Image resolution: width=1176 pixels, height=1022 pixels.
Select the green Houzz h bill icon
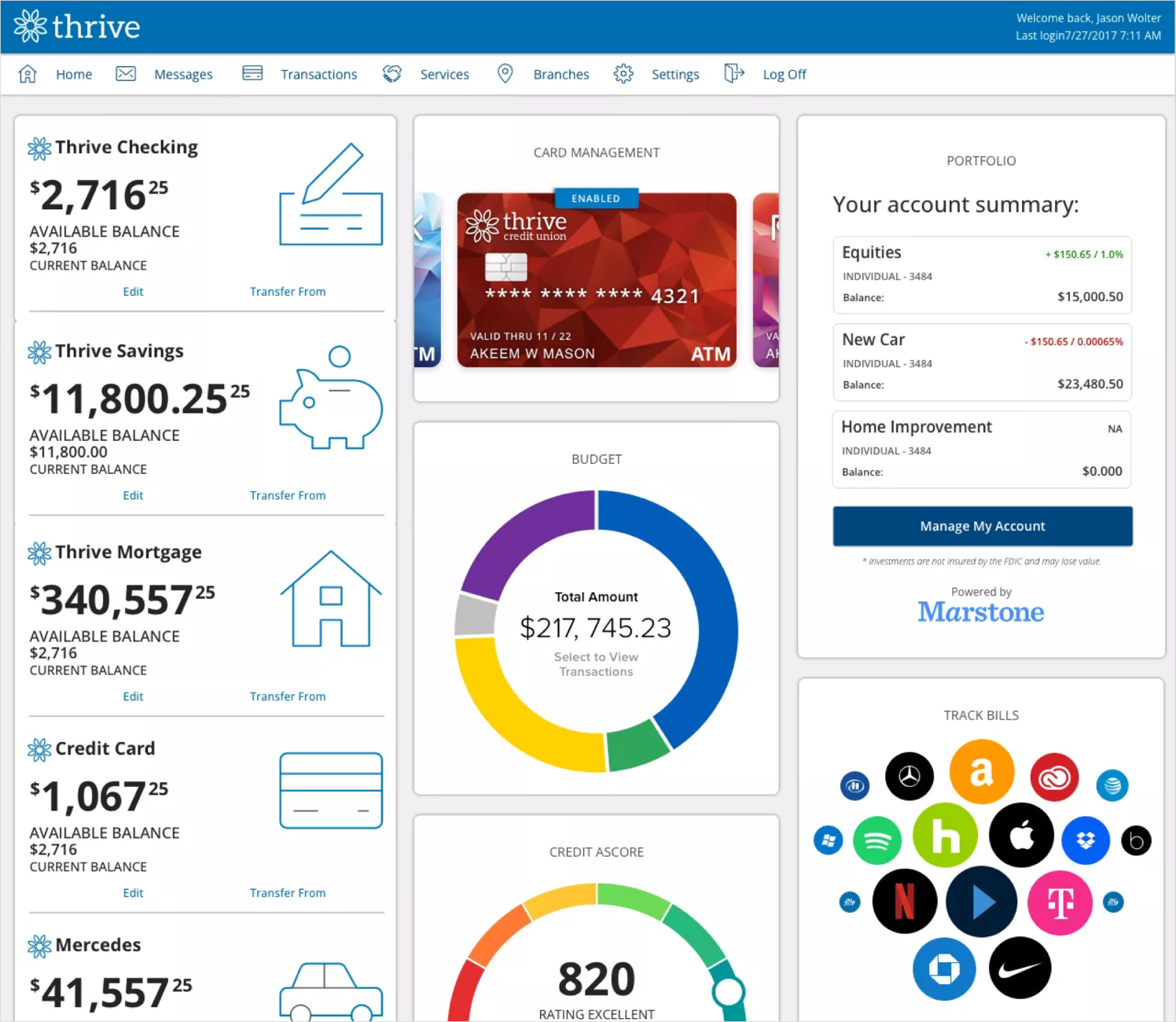945,835
